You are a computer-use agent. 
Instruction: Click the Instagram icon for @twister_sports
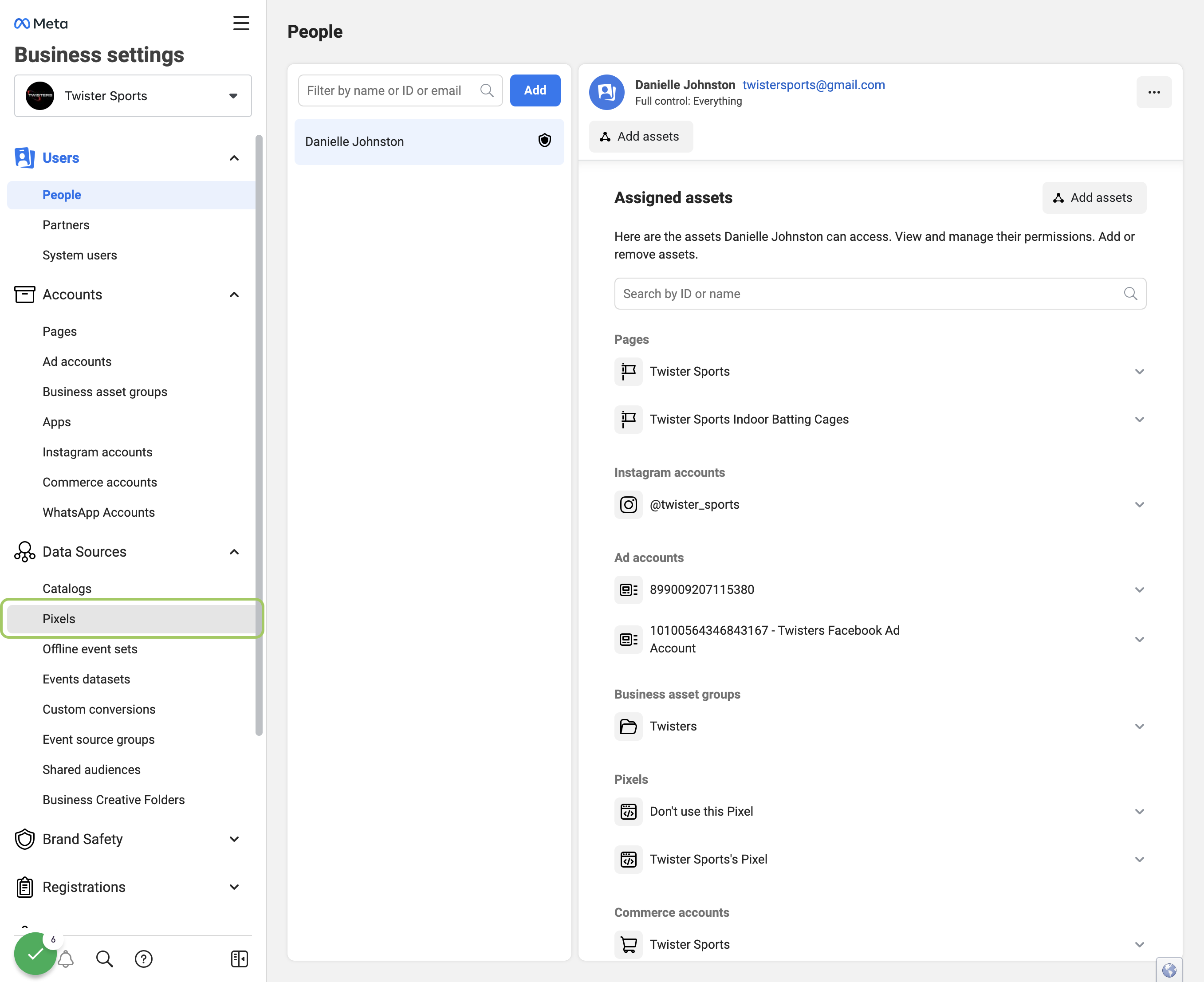tap(628, 505)
